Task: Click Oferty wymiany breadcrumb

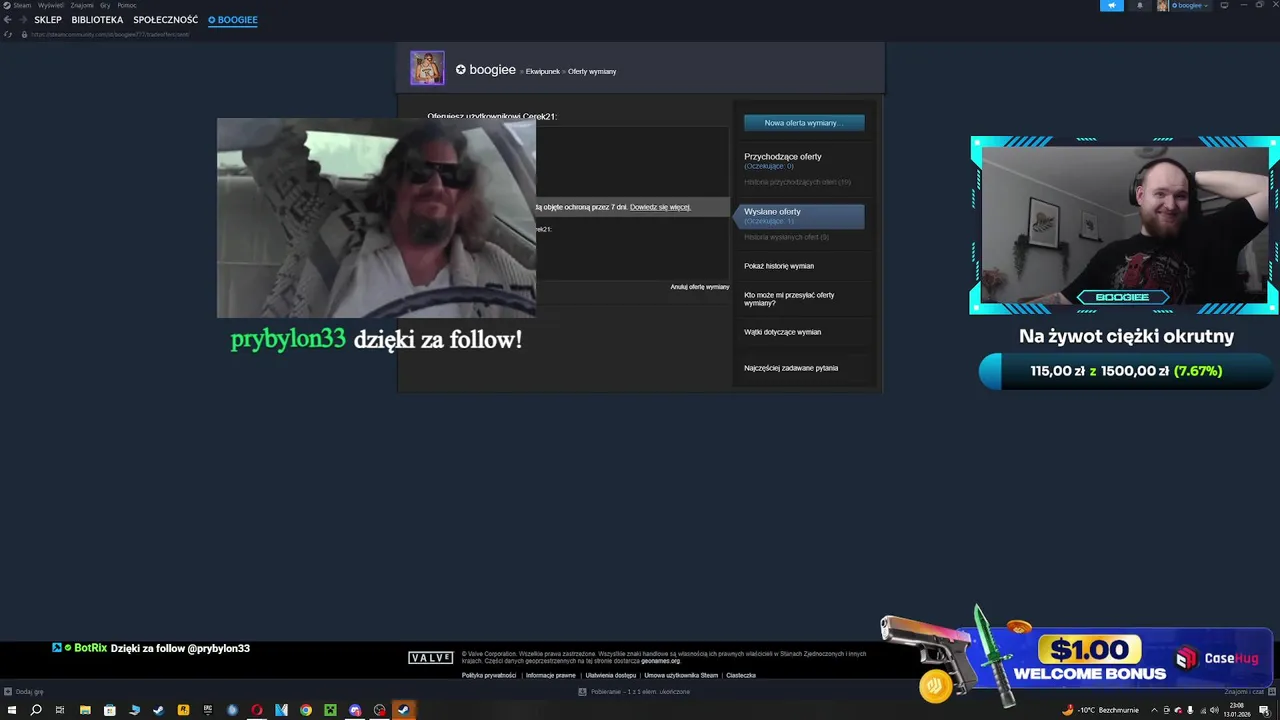Action: [592, 72]
